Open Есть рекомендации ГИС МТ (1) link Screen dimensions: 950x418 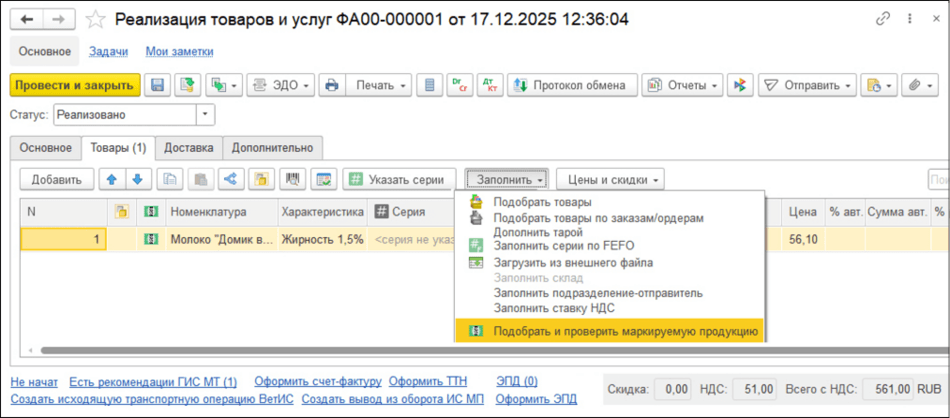[153, 382]
